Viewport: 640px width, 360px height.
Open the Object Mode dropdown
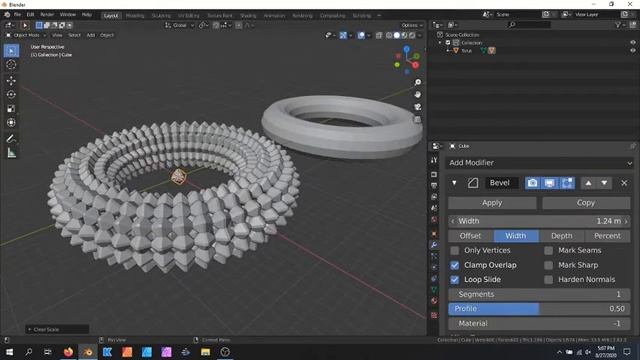(26, 35)
